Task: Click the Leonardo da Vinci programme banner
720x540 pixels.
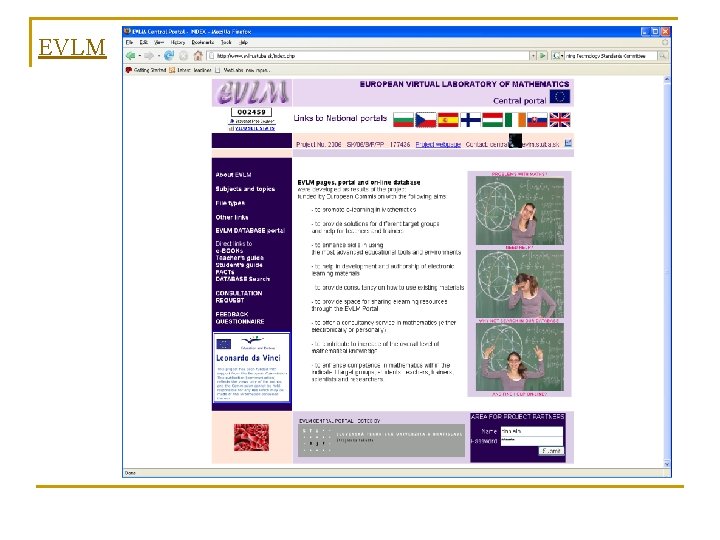Action: [x=252, y=367]
